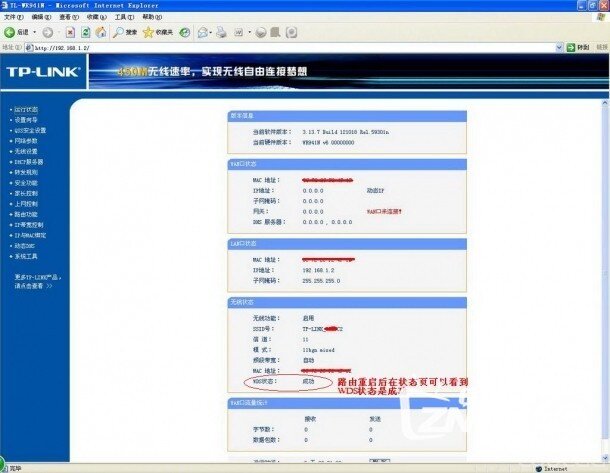This screenshot has width=610, height=473.
Task: Expand 路由功能 (Routing) sidebar item
Action: click(26, 214)
